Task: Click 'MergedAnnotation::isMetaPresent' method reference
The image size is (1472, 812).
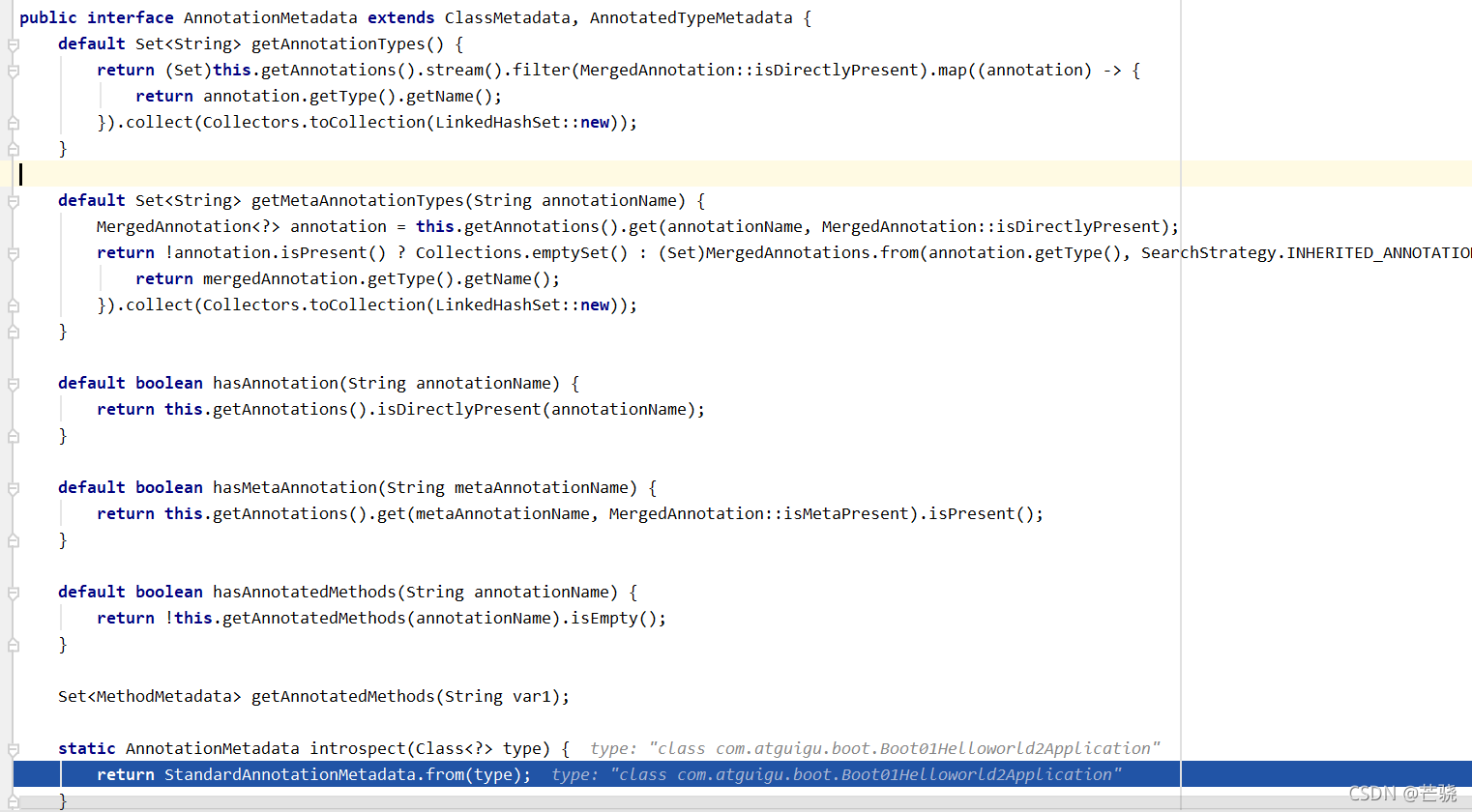Action: (759, 513)
